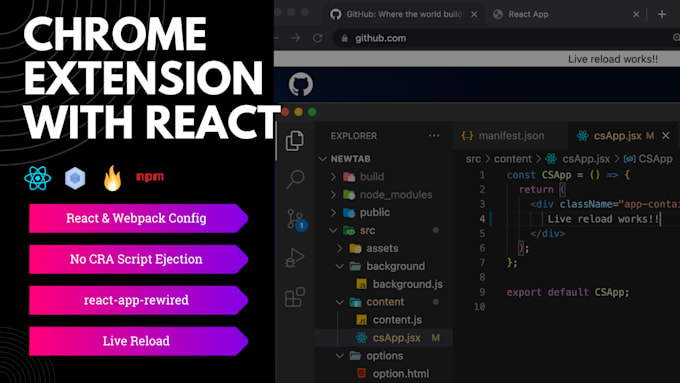The height and width of the screenshot is (383, 680).
Task: Collapse the options folder chevron
Action: coord(340,356)
